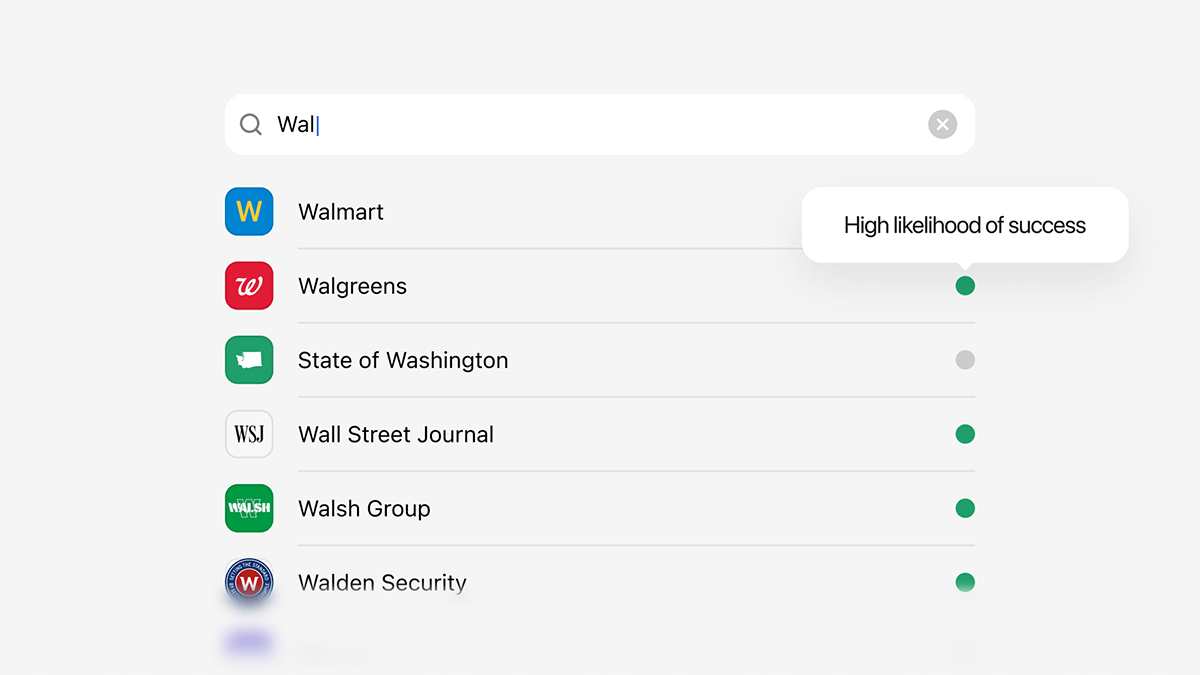Click the Walmart company logo icon
This screenshot has height=675, width=1200.
[249, 211]
